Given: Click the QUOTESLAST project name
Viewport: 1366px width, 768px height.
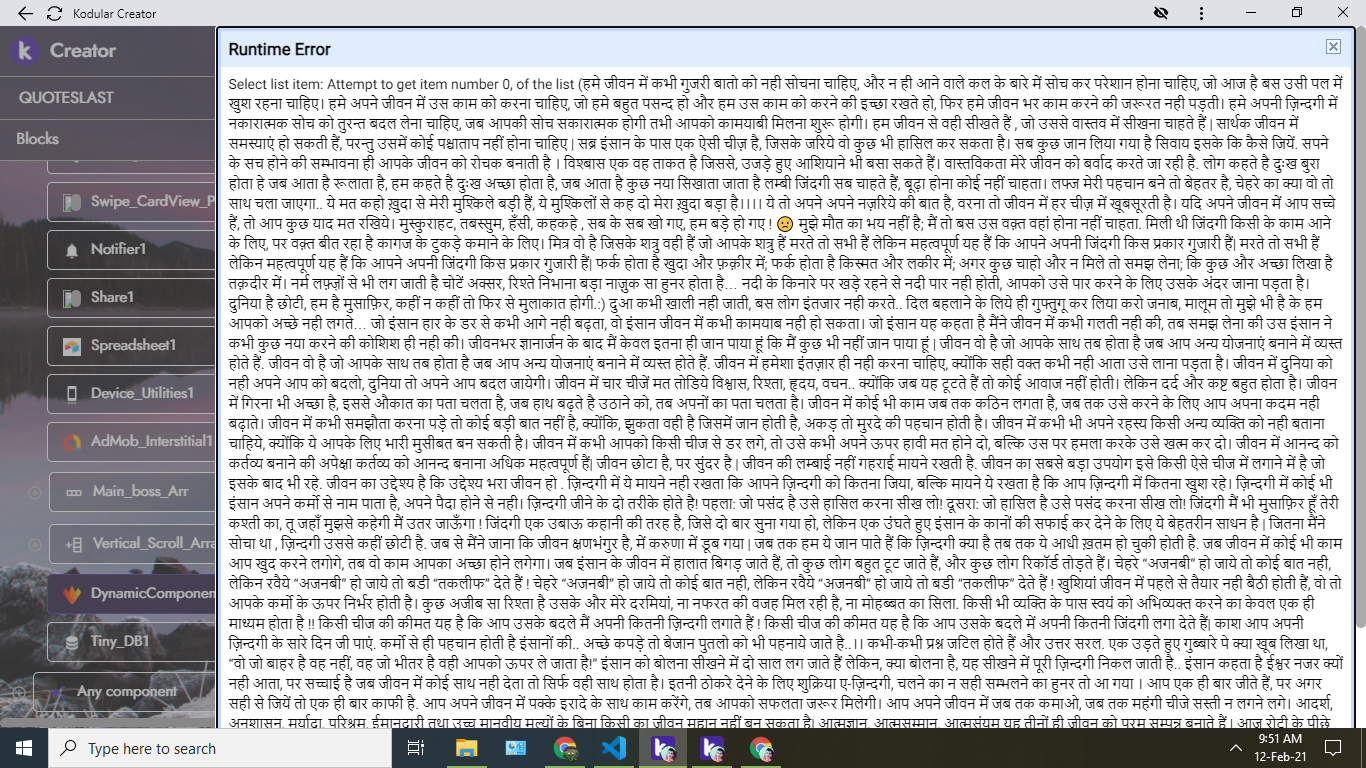Looking at the screenshot, I should coord(66,98).
